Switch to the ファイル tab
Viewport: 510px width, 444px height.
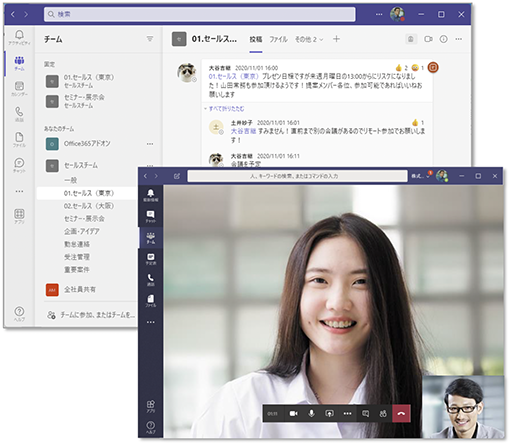pos(278,39)
